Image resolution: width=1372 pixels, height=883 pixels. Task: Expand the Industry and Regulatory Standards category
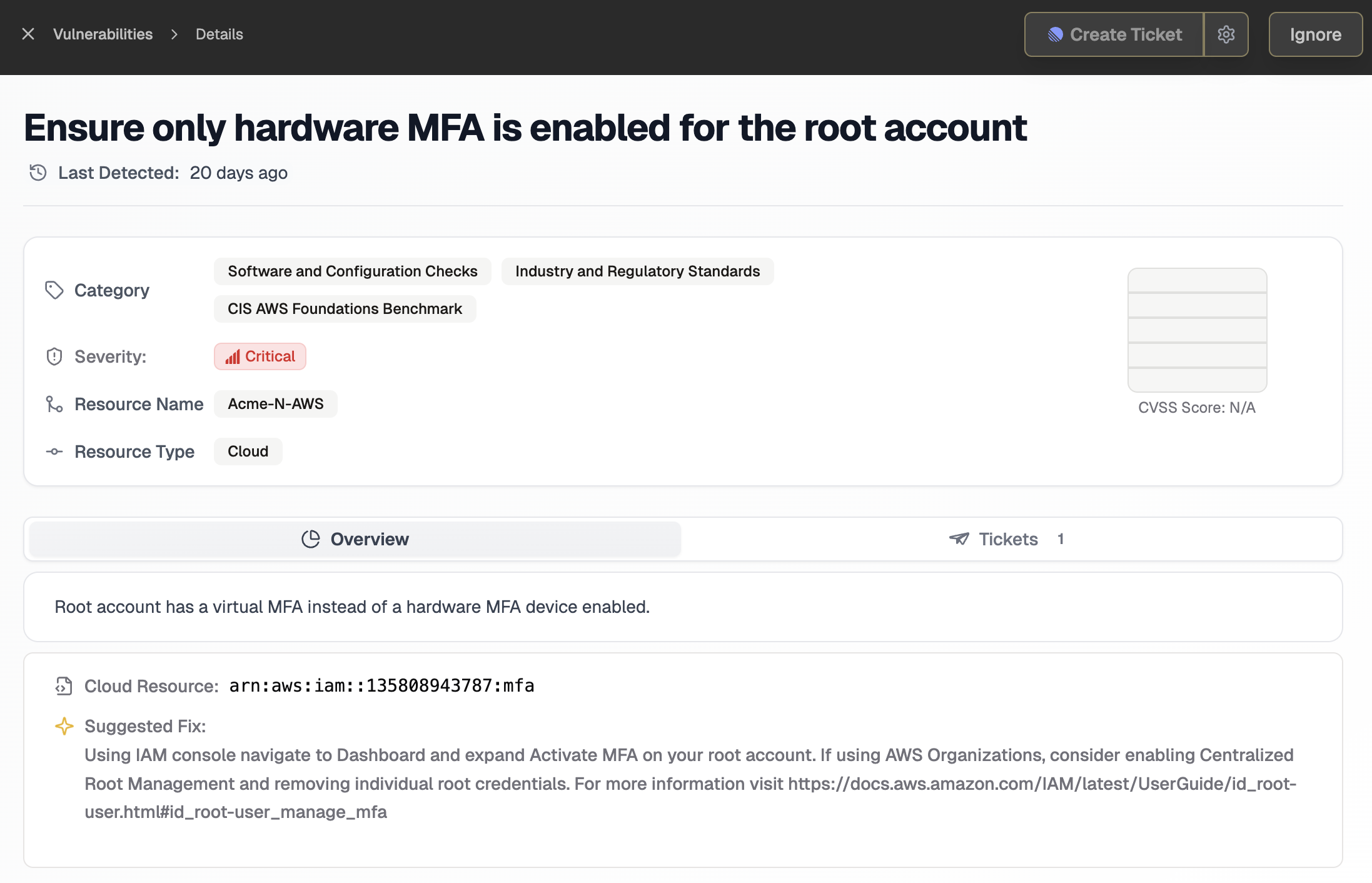[x=637, y=271]
